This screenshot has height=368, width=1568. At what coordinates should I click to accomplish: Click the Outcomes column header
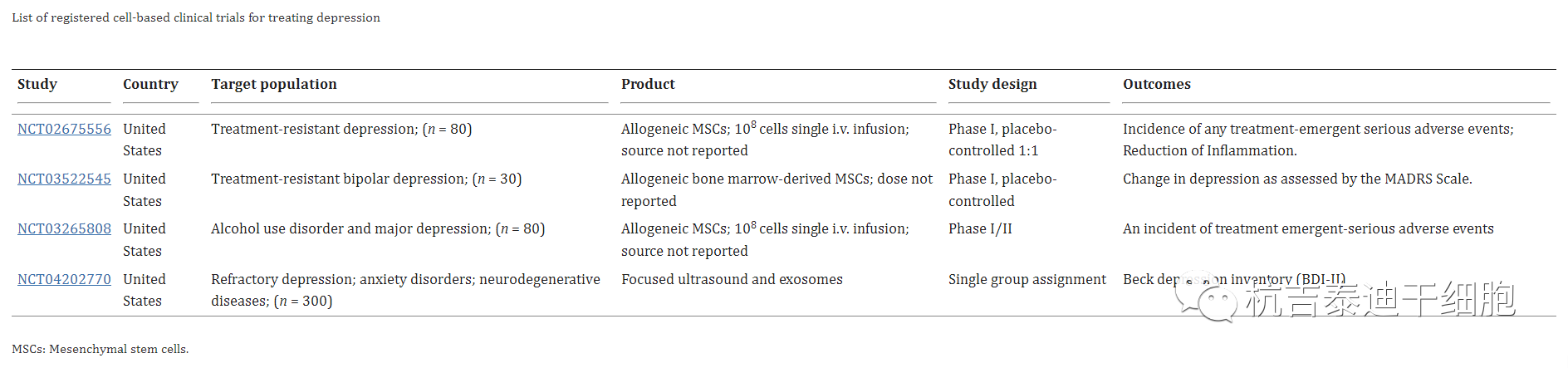point(1156,85)
